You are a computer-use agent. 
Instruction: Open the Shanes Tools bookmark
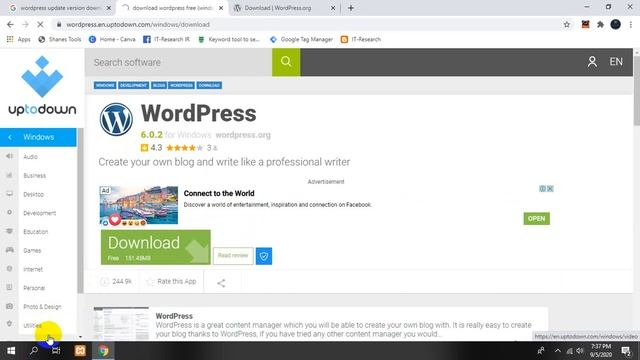[60, 39]
